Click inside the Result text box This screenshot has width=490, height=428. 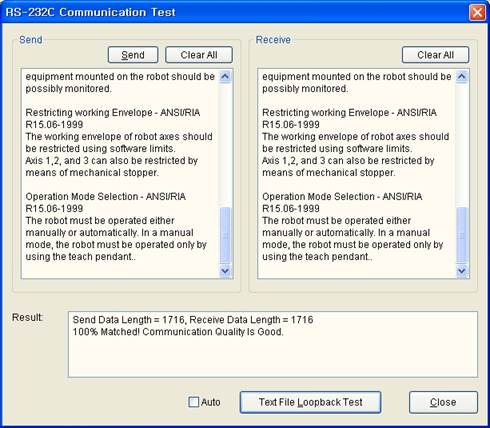tap(273, 344)
